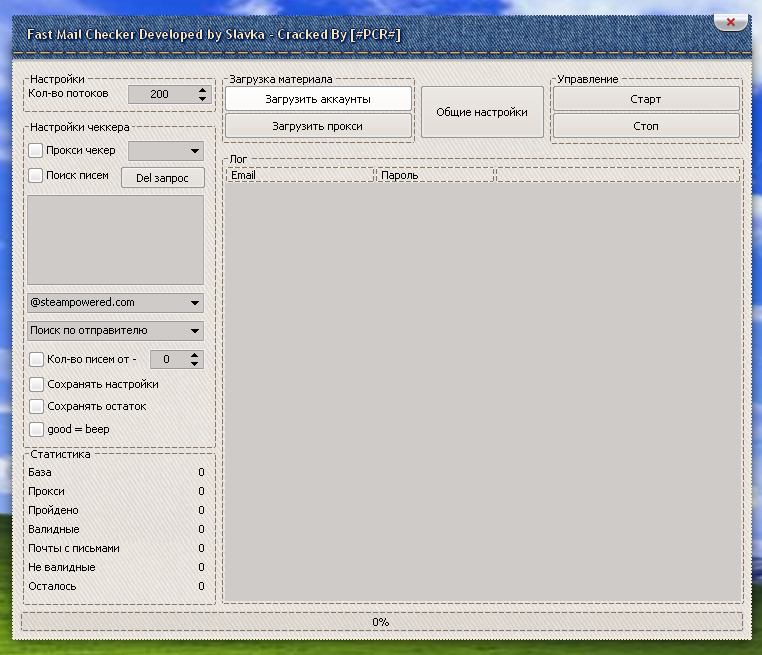Image resolution: width=762 pixels, height=655 pixels.
Task: Enable the Прокси чекер checkbox
Action: (x=35, y=150)
